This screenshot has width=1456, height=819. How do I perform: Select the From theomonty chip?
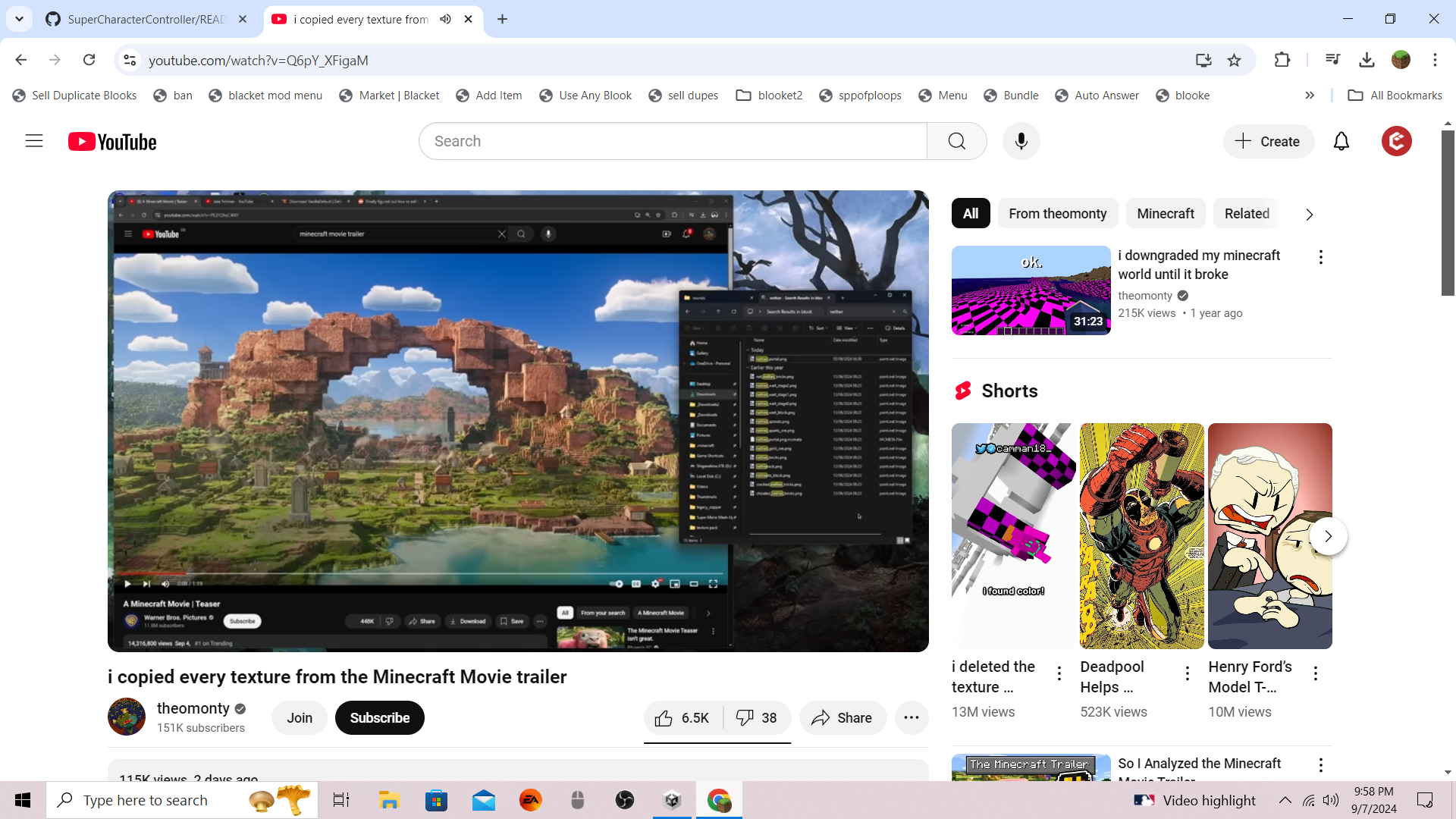1057,214
